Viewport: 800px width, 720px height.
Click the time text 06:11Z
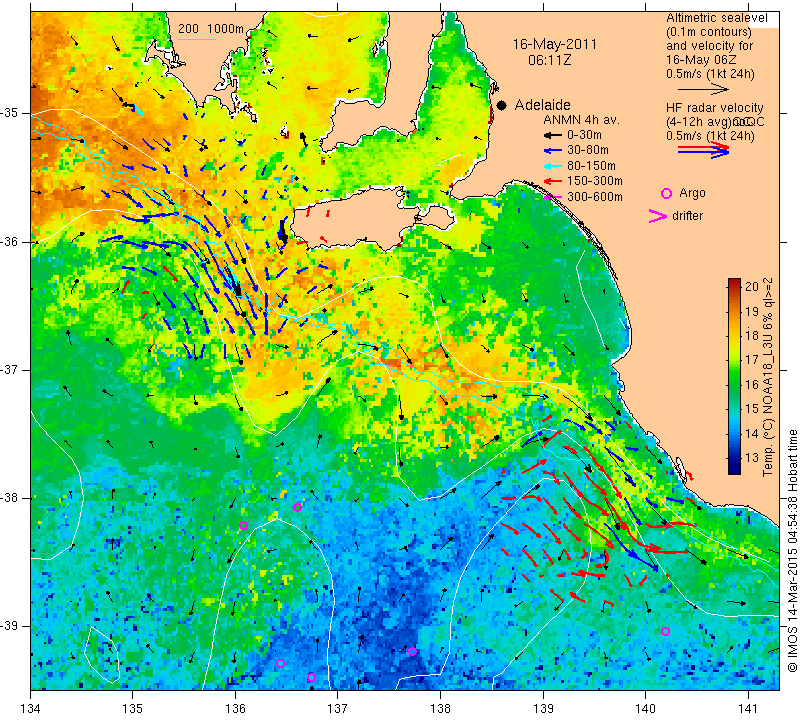549,60
